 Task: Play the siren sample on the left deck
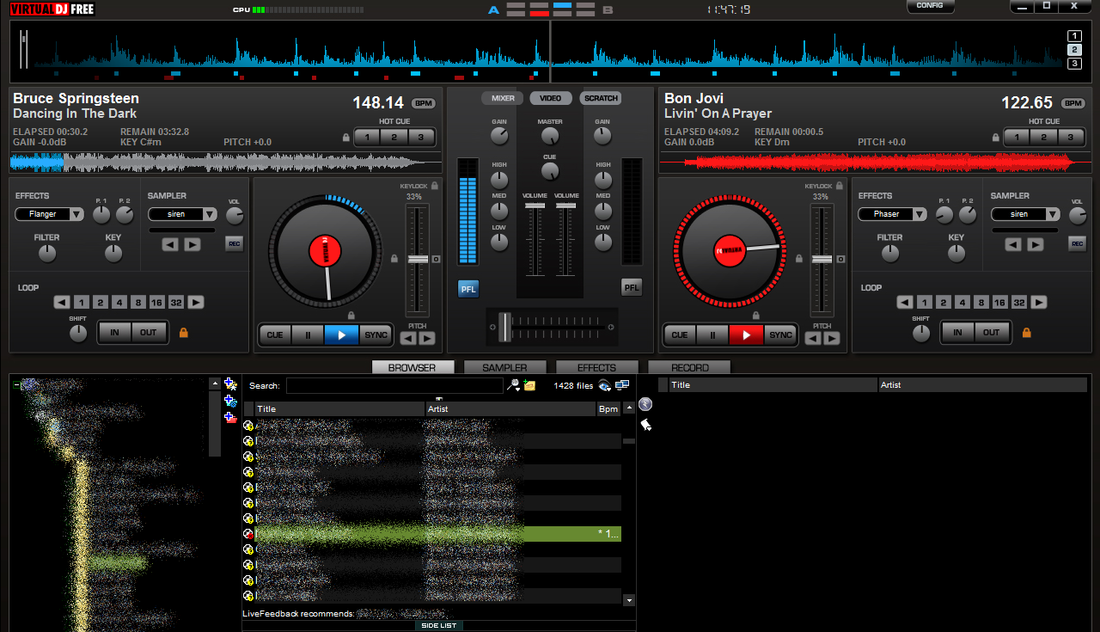point(192,244)
